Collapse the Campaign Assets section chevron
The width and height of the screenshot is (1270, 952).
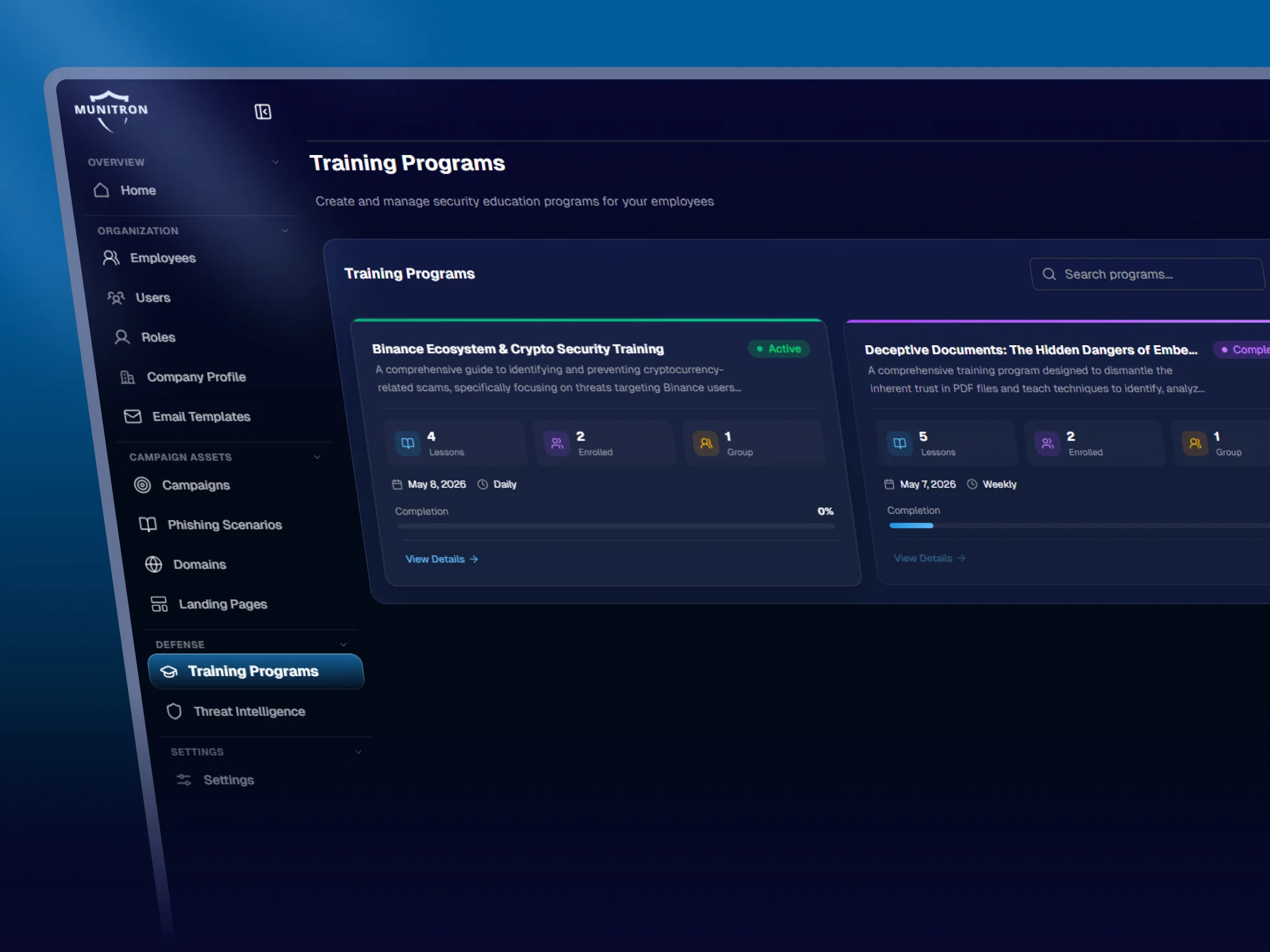pyautogui.click(x=317, y=457)
